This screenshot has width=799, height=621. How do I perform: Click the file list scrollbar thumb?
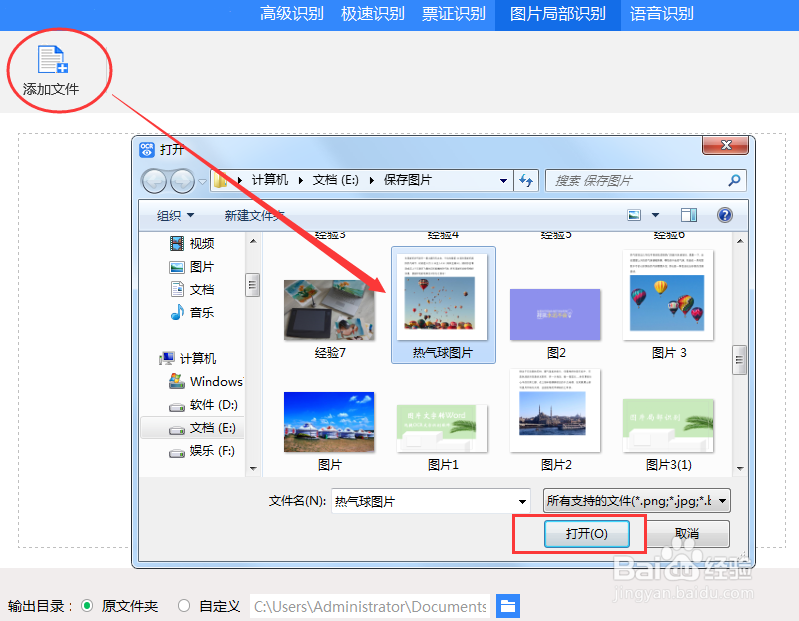[x=739, y=360]
